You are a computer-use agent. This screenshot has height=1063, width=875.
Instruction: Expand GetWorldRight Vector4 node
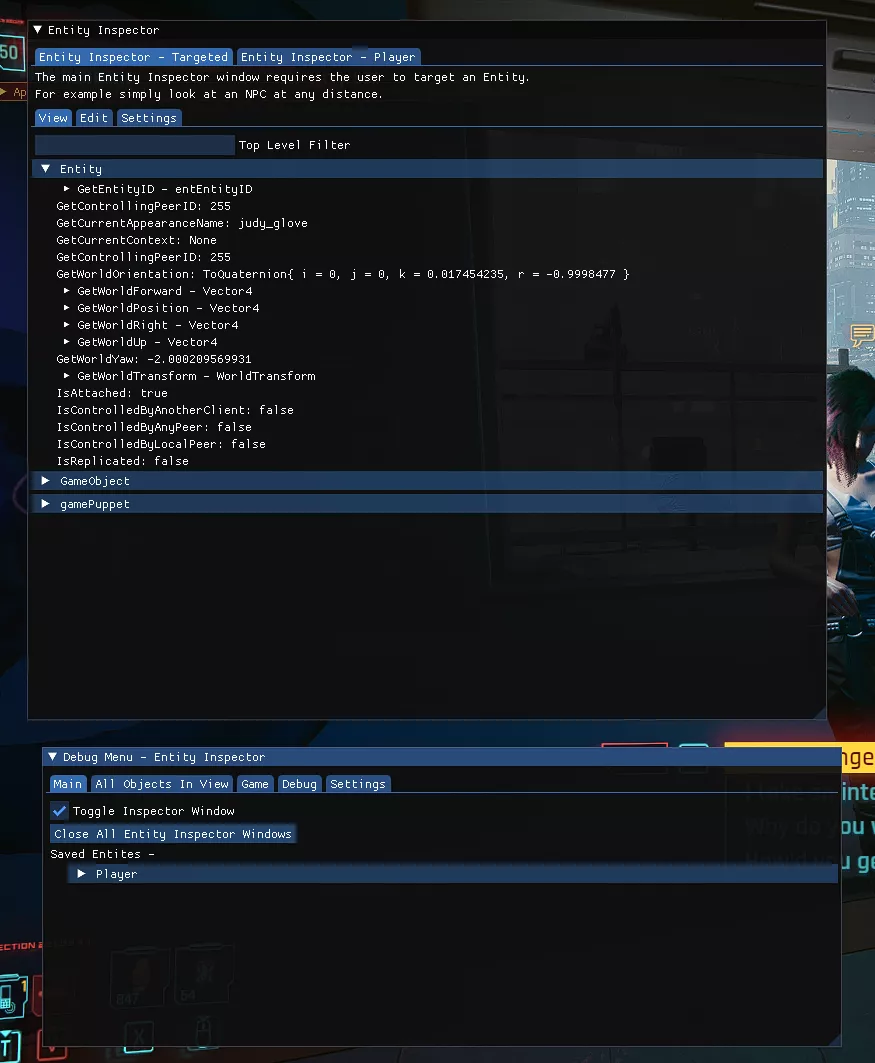[x=67, y=325]
